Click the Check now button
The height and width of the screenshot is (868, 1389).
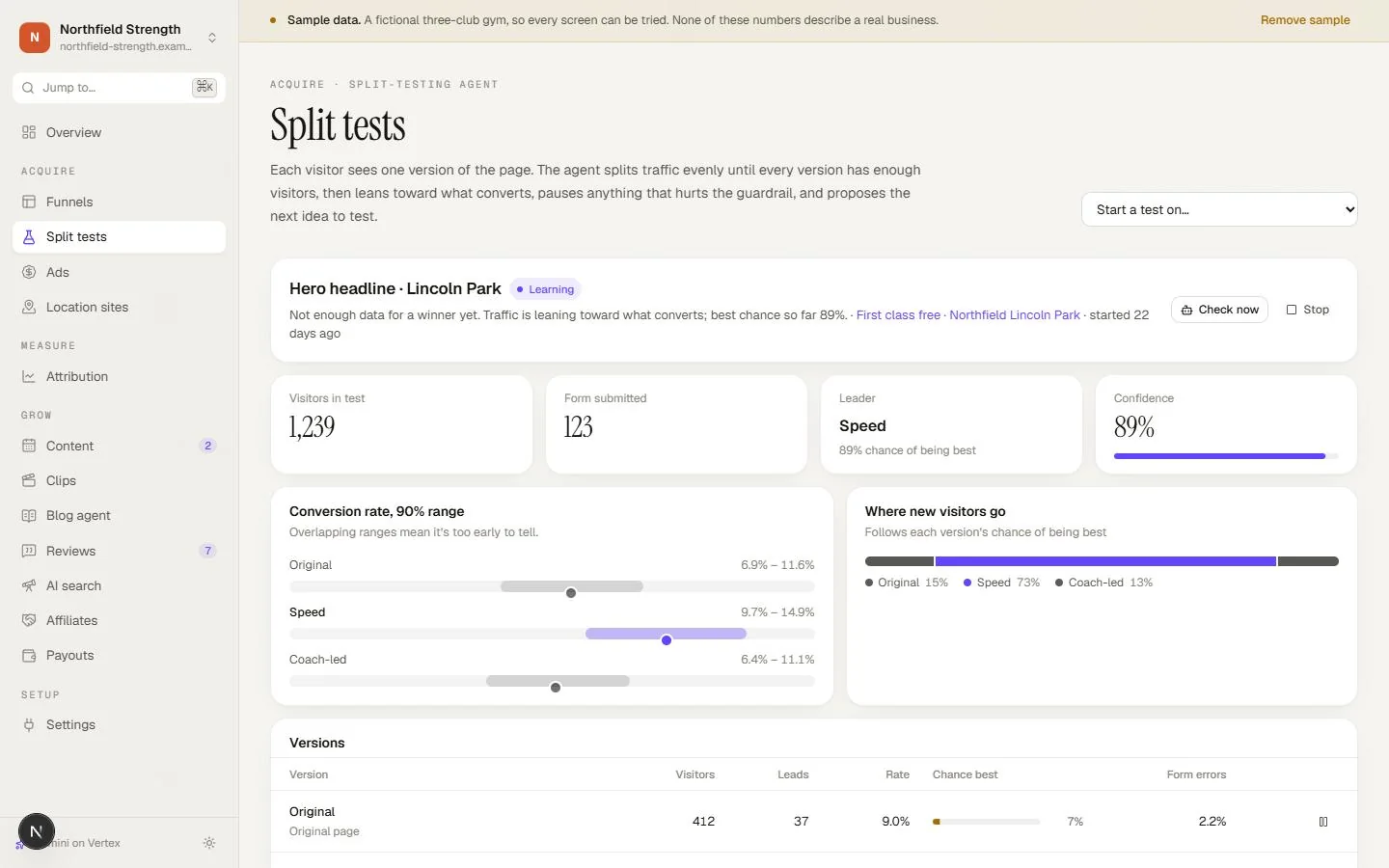1219,310
